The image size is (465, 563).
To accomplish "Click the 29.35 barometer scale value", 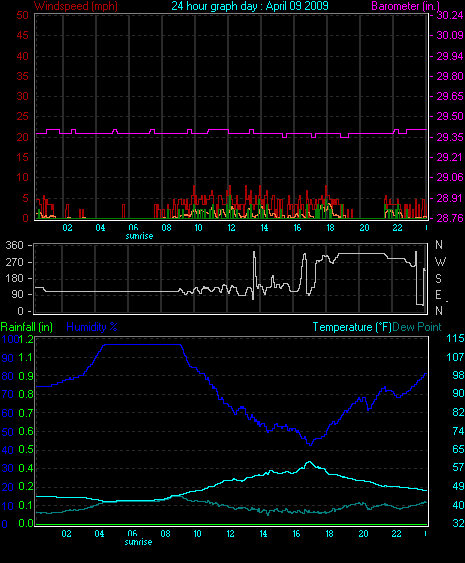I will pos(450,137).
